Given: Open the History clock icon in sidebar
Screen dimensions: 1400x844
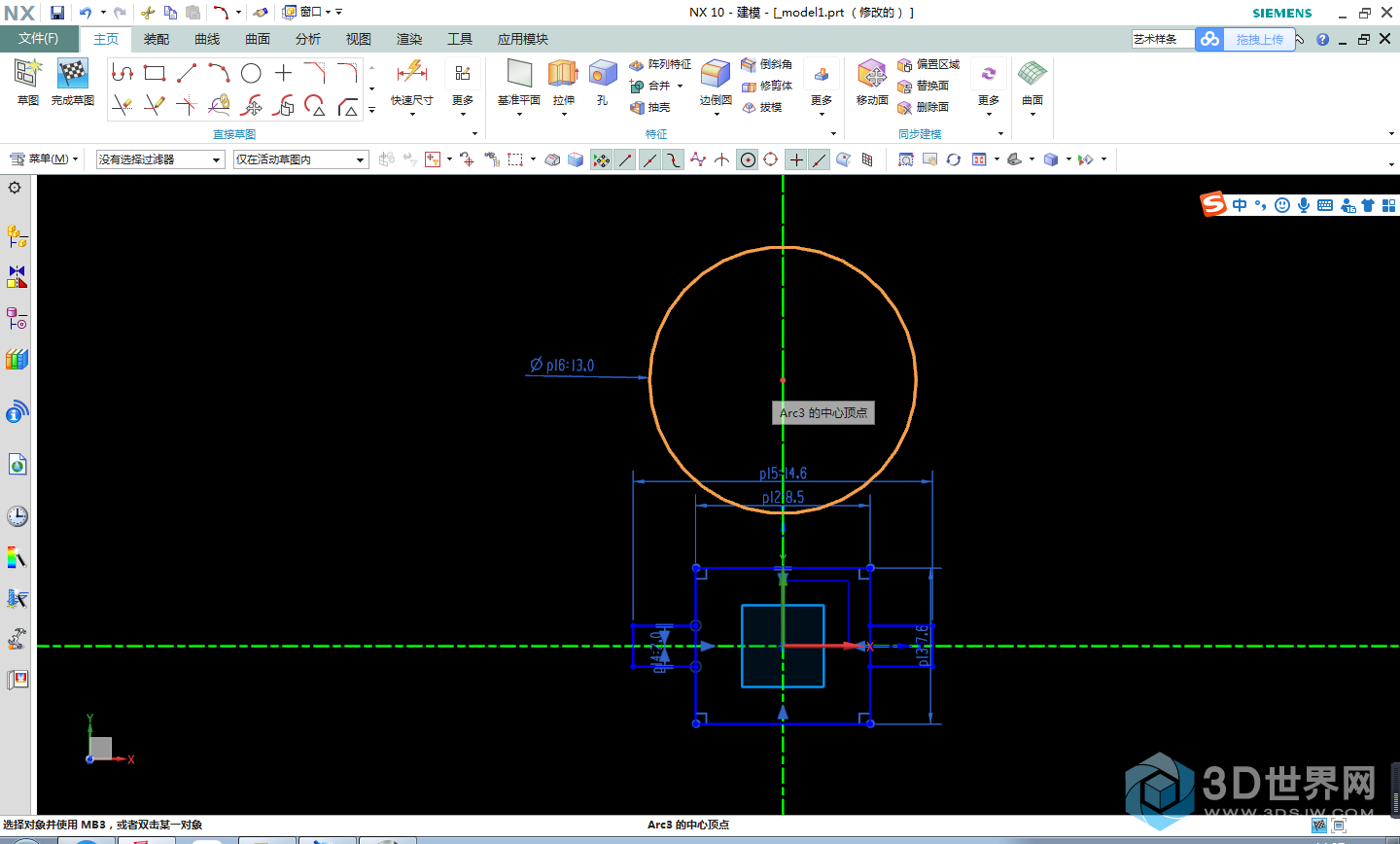Looking at the screenshot, I should (x=17, y=516).
